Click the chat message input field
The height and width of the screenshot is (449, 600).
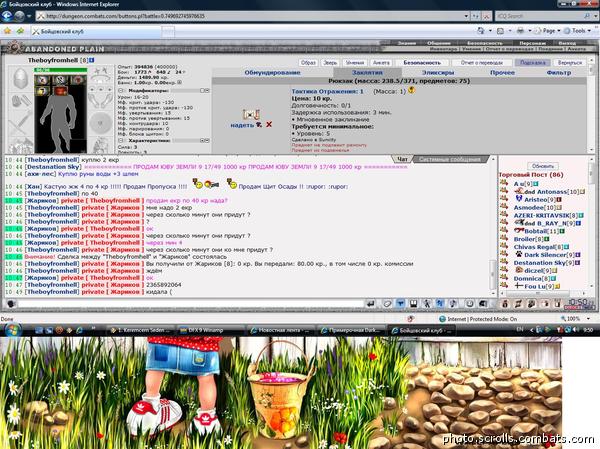[190, 304]
